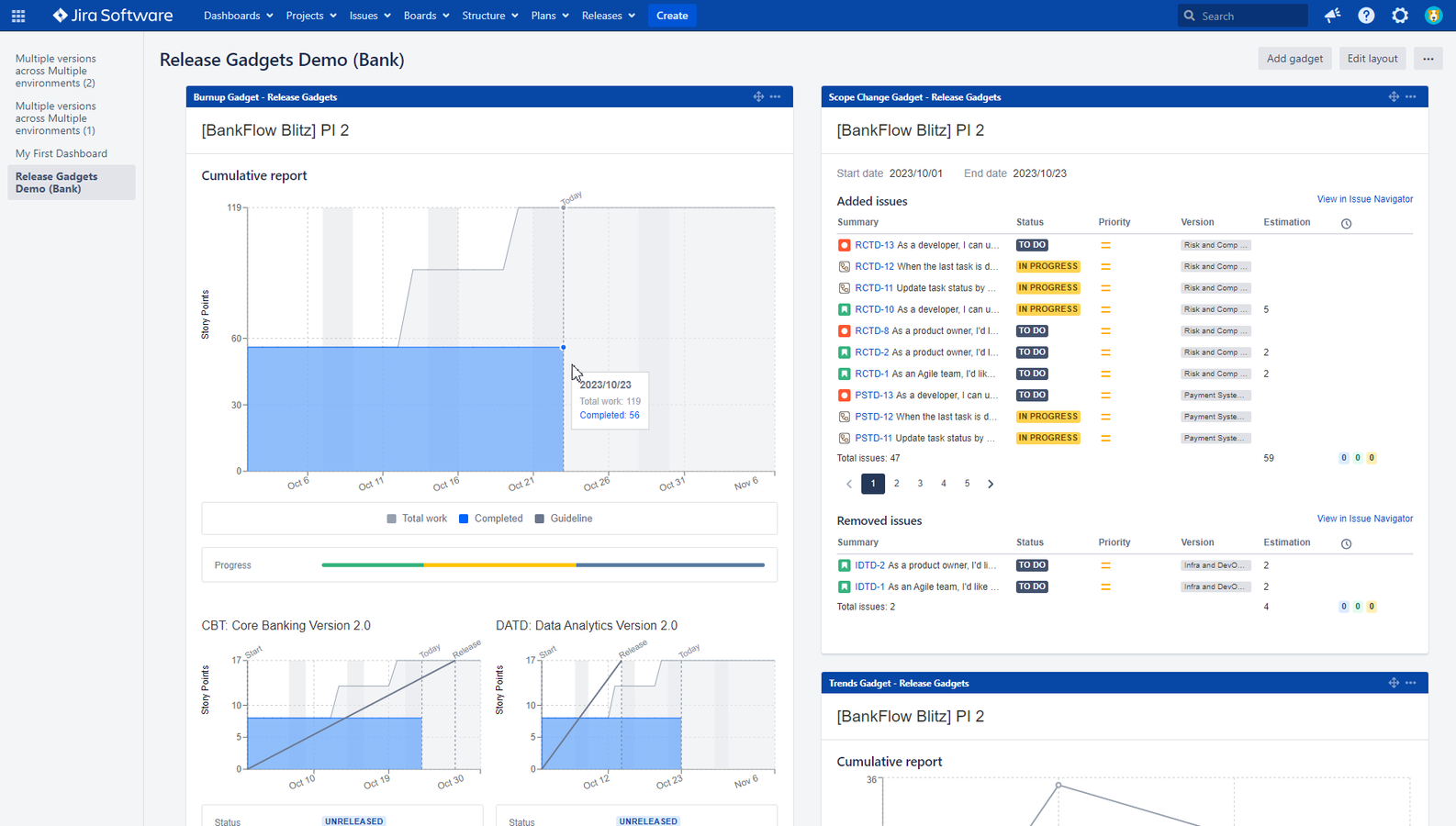This screenshot has width=1456, height=826.
Task: Open the app switcher grid icon
Action: point(18,16)
